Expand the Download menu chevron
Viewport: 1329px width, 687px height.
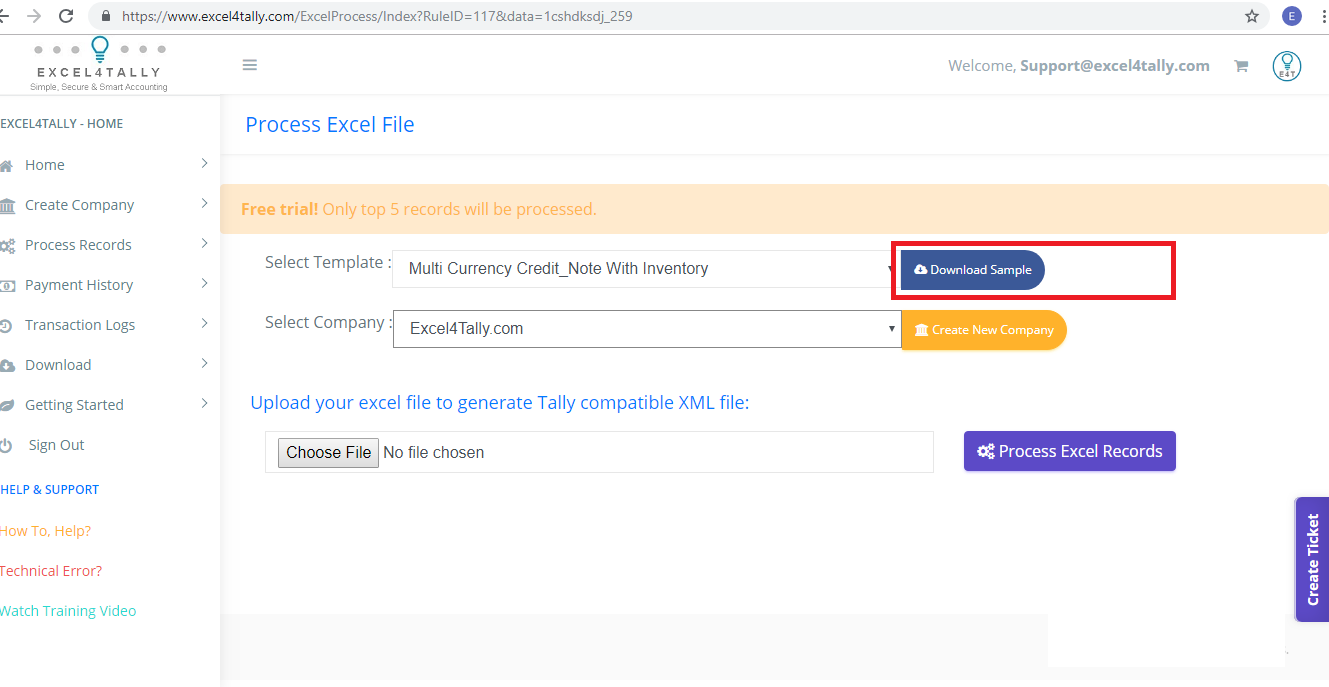point(204,363)
